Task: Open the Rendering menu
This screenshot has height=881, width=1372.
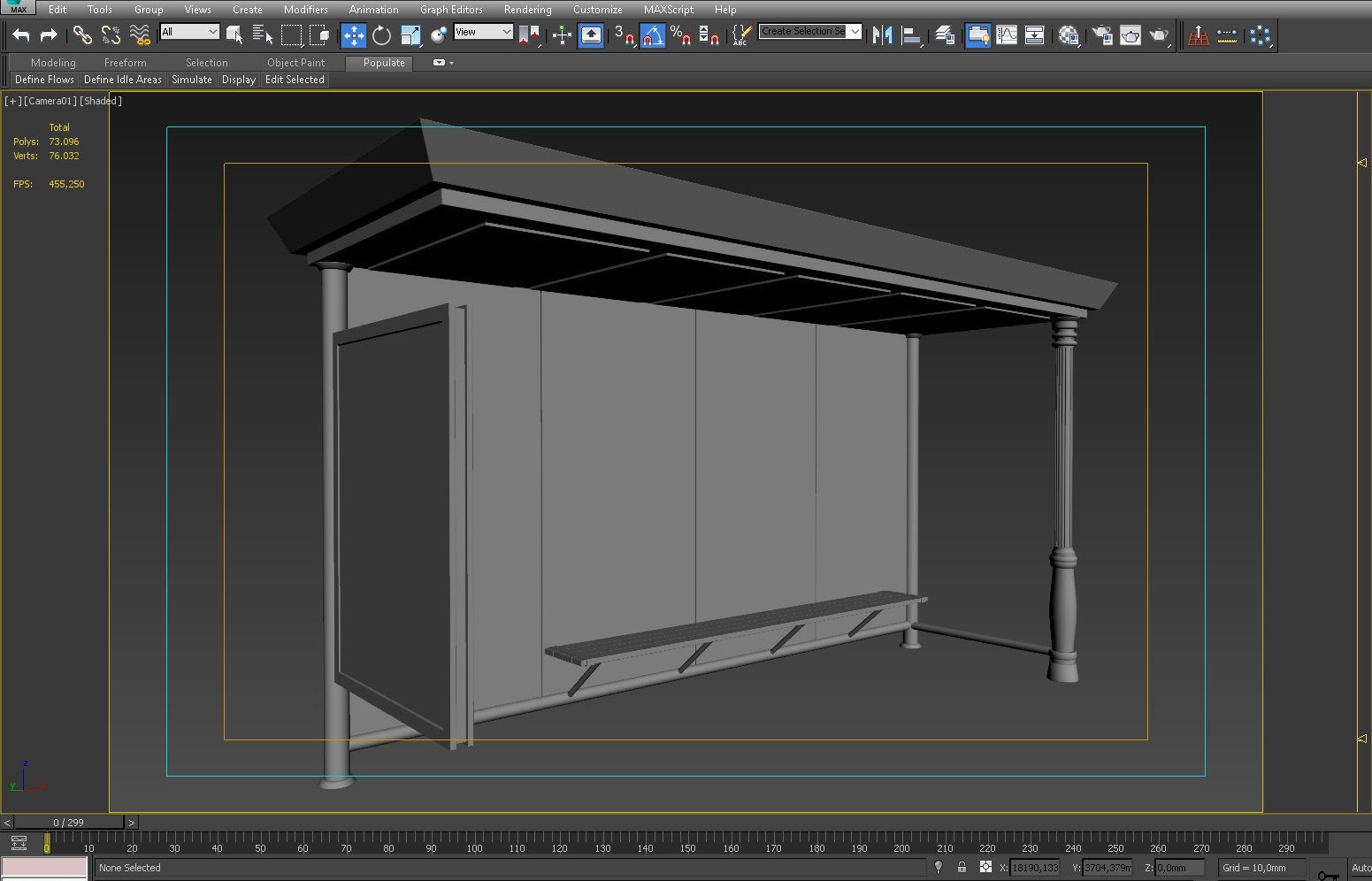Action: (527, 10)
